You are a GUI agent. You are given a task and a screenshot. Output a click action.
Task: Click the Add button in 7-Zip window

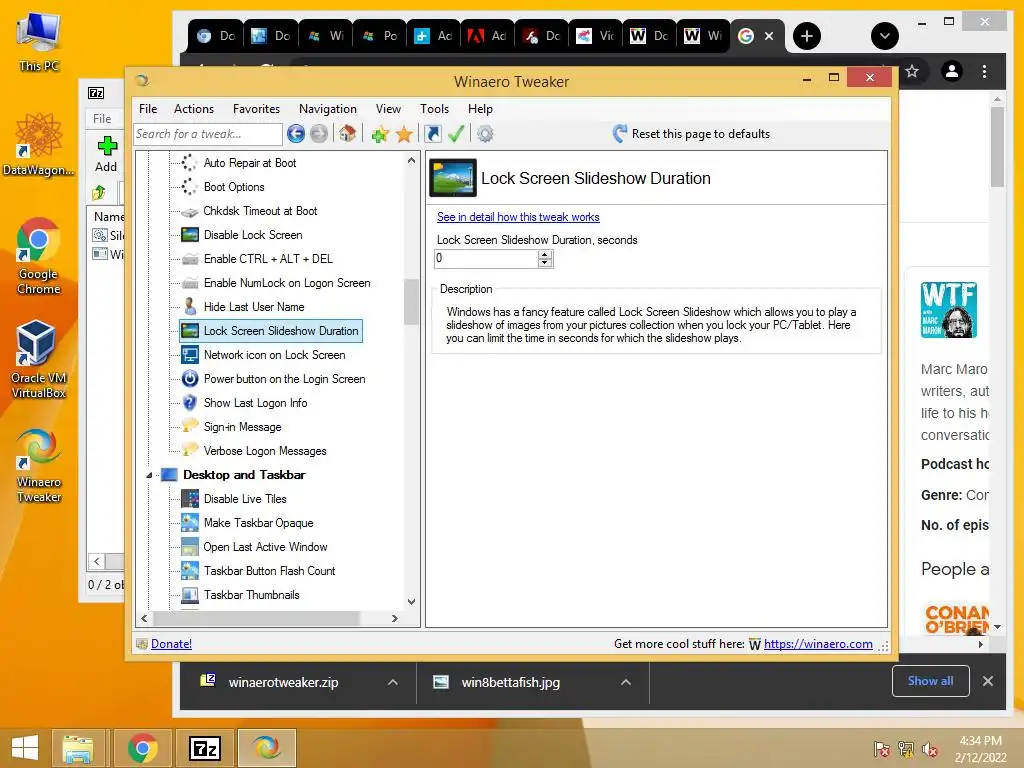pos(106,154)
